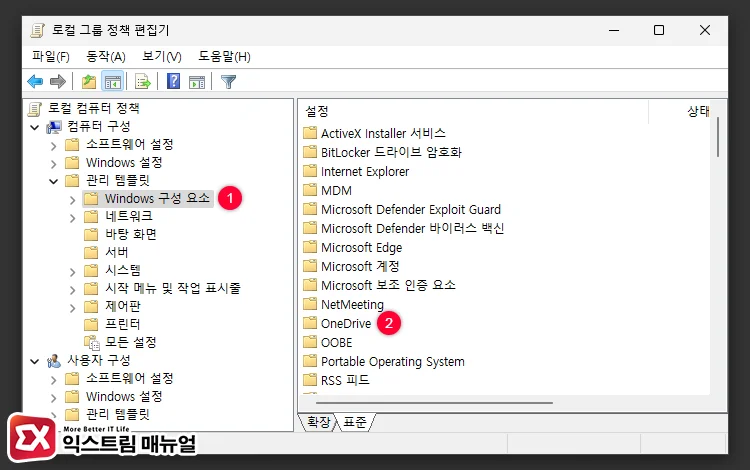Expand the 제어판 node

(72, 308)
